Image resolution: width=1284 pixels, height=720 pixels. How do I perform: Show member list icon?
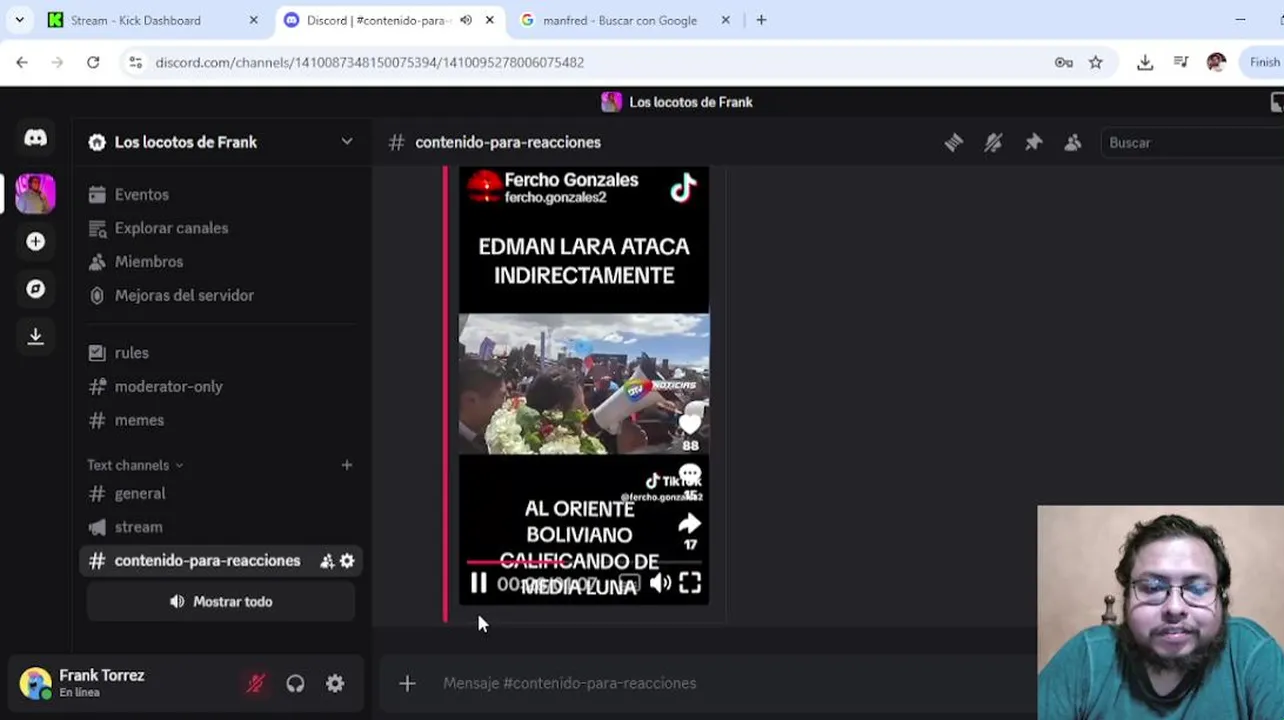click(x=1073, y=143)
